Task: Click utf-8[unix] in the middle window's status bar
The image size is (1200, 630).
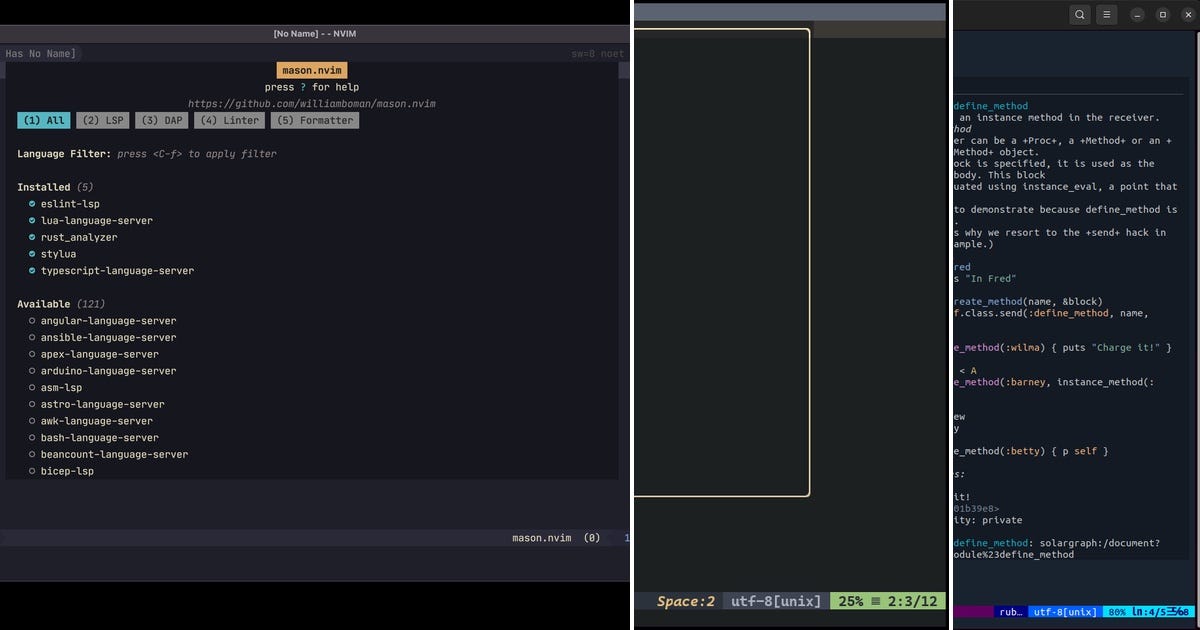Action: (x=776, y=601)
